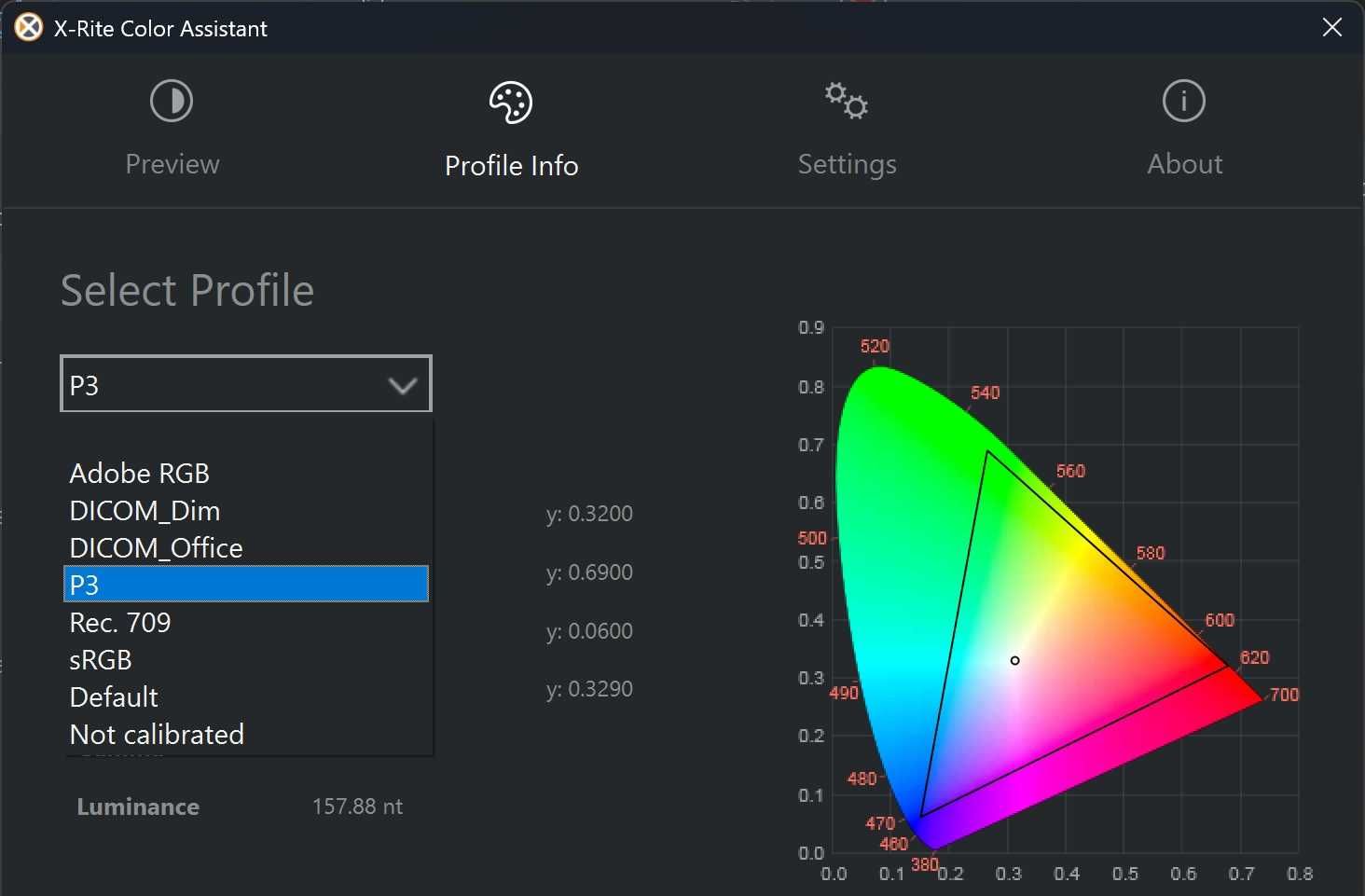The width and height of the screenshot is (1365, 896).
Task: Click the 700 wavelength label on diagram
Action: [x=1284, y=695]
